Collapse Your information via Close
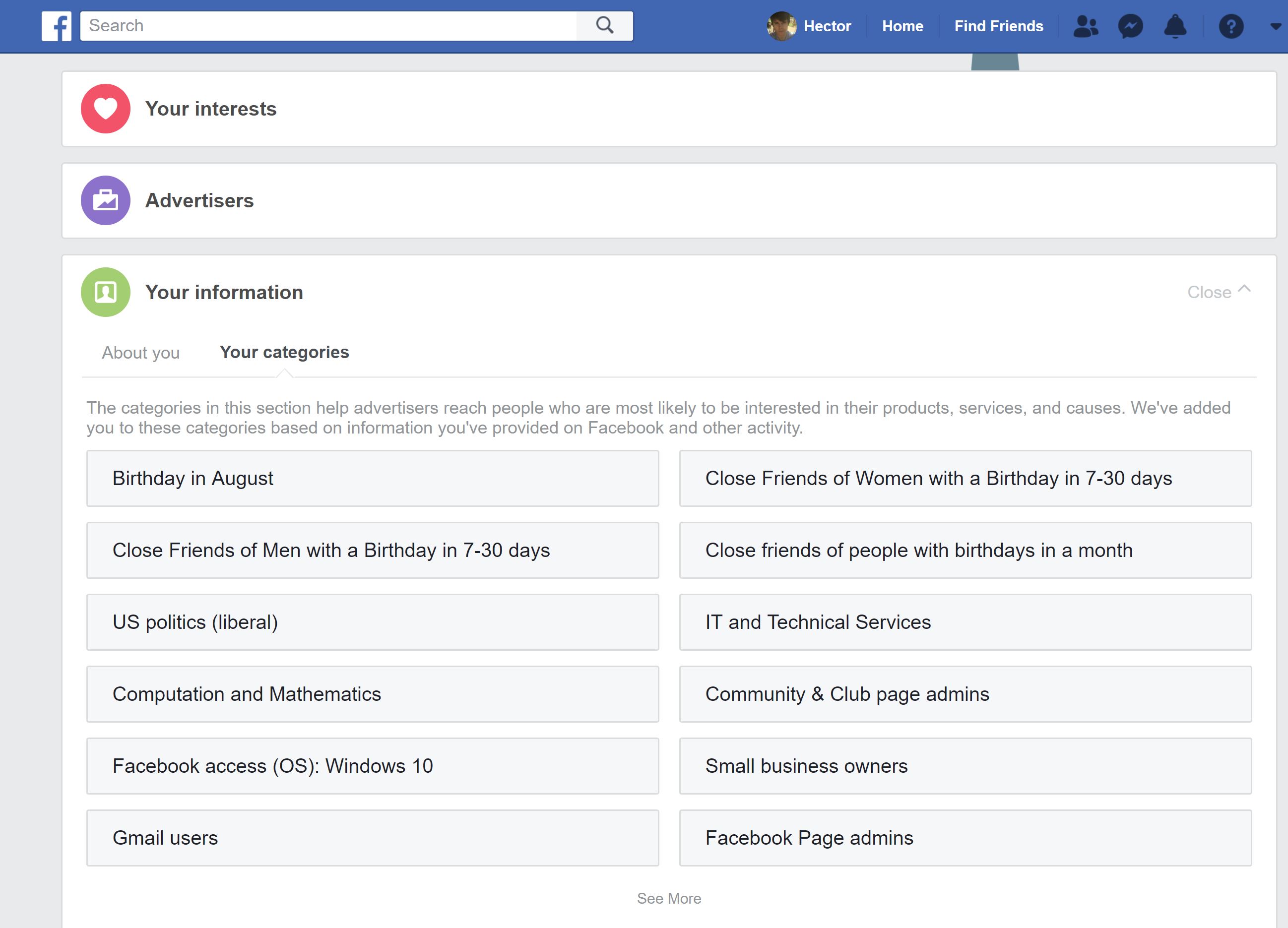 coord(1219,292)
